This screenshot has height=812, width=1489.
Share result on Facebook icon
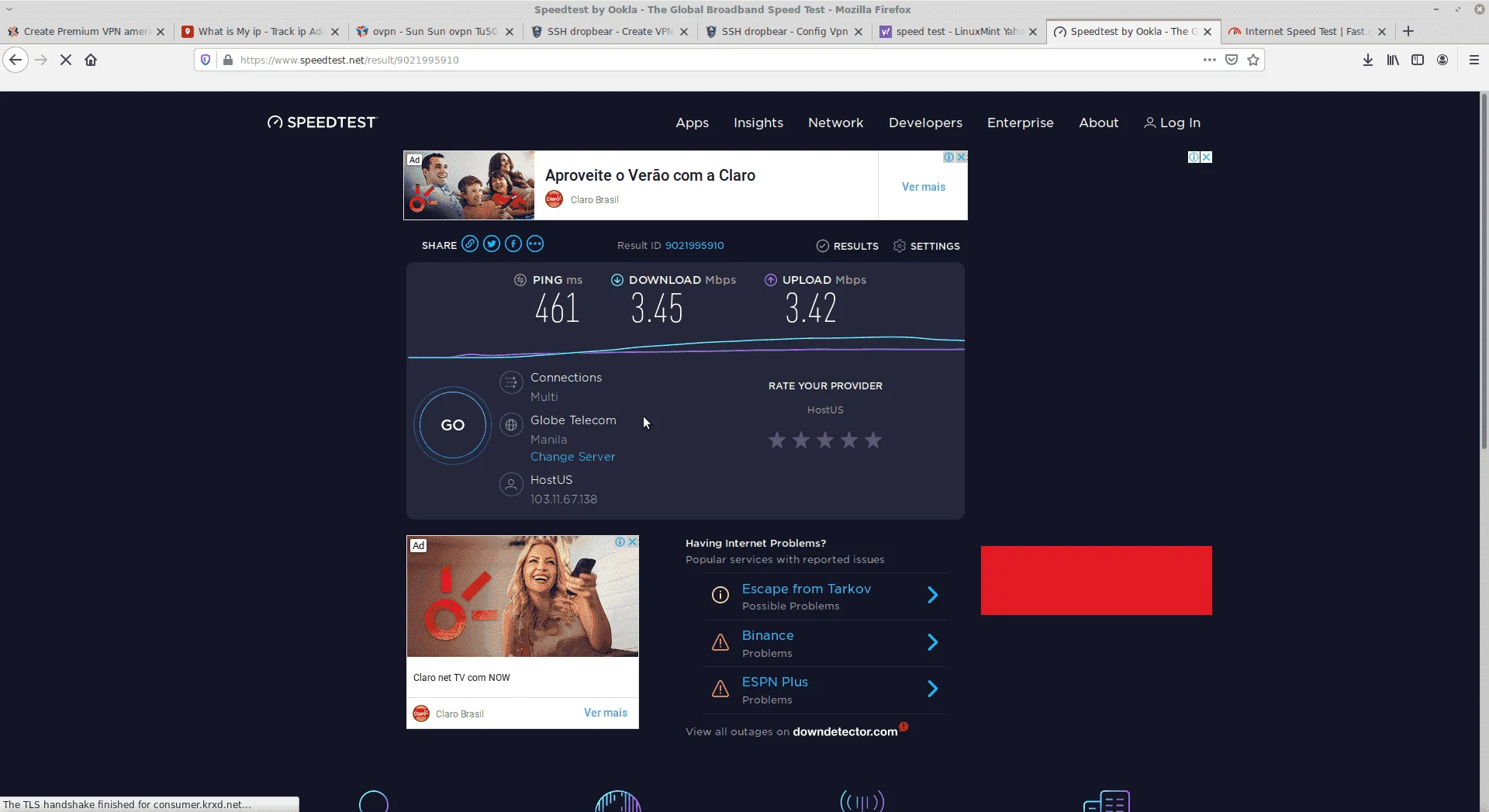coord(513,244)
